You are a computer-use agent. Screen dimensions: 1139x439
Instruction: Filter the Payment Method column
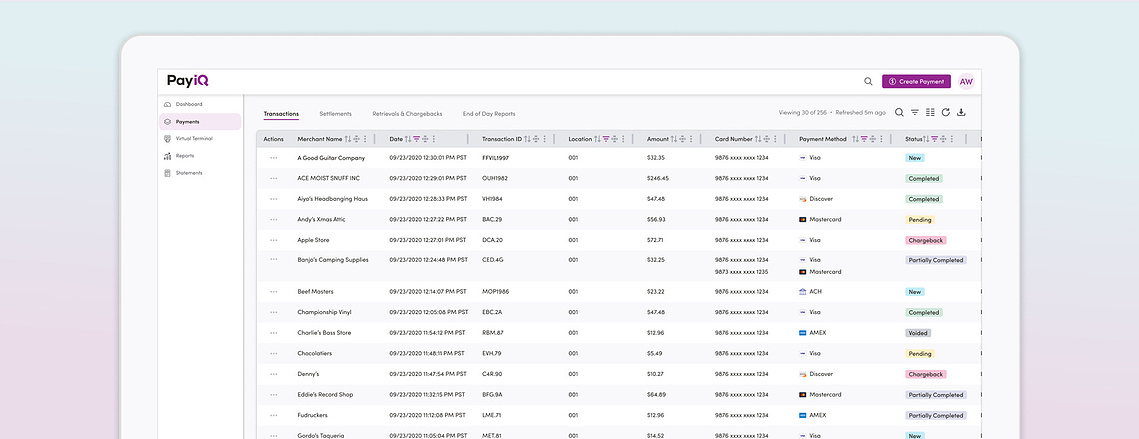(x=864, y=139)
